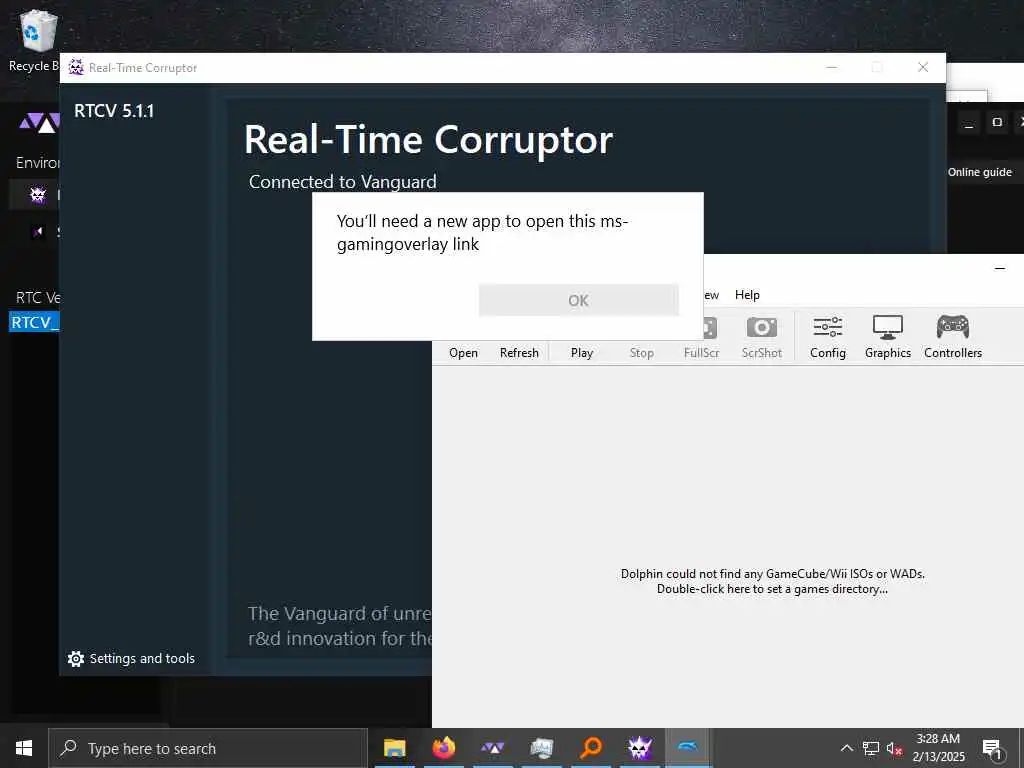Open the magnifier search app in taskbar

pos(590,748)
